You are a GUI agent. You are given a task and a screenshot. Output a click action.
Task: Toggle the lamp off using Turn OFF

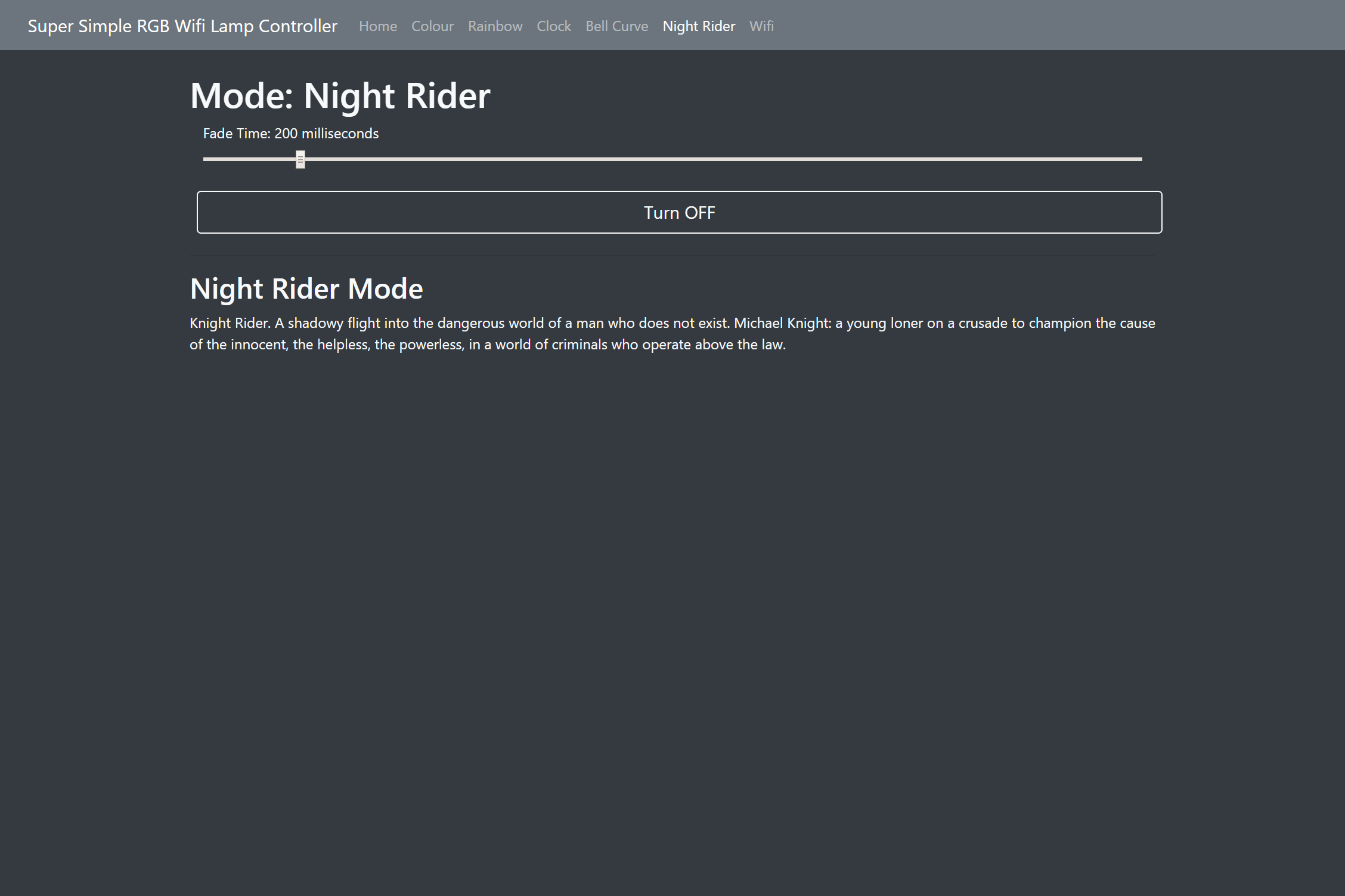pos(679,212)
